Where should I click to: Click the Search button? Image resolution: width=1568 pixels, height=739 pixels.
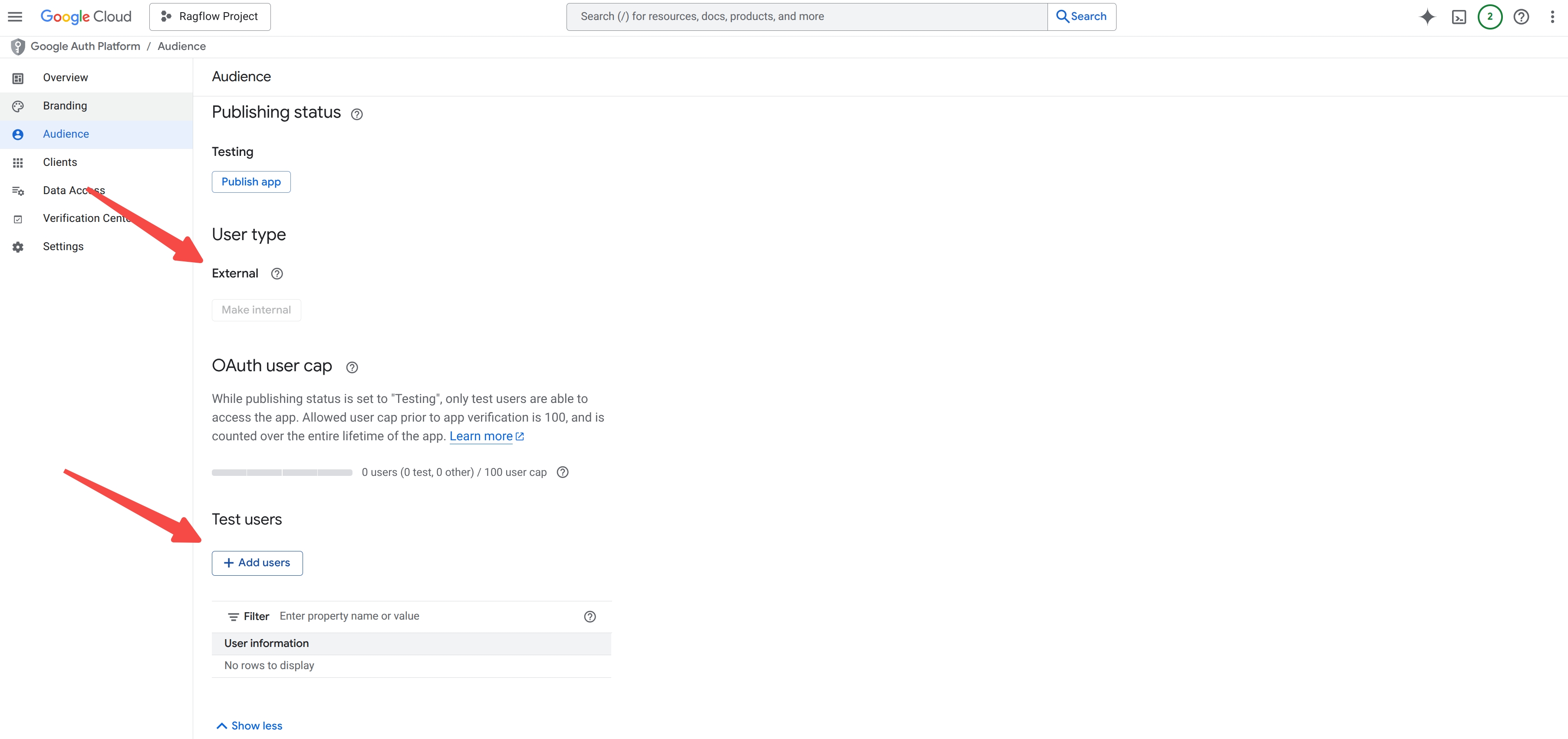1082,16
